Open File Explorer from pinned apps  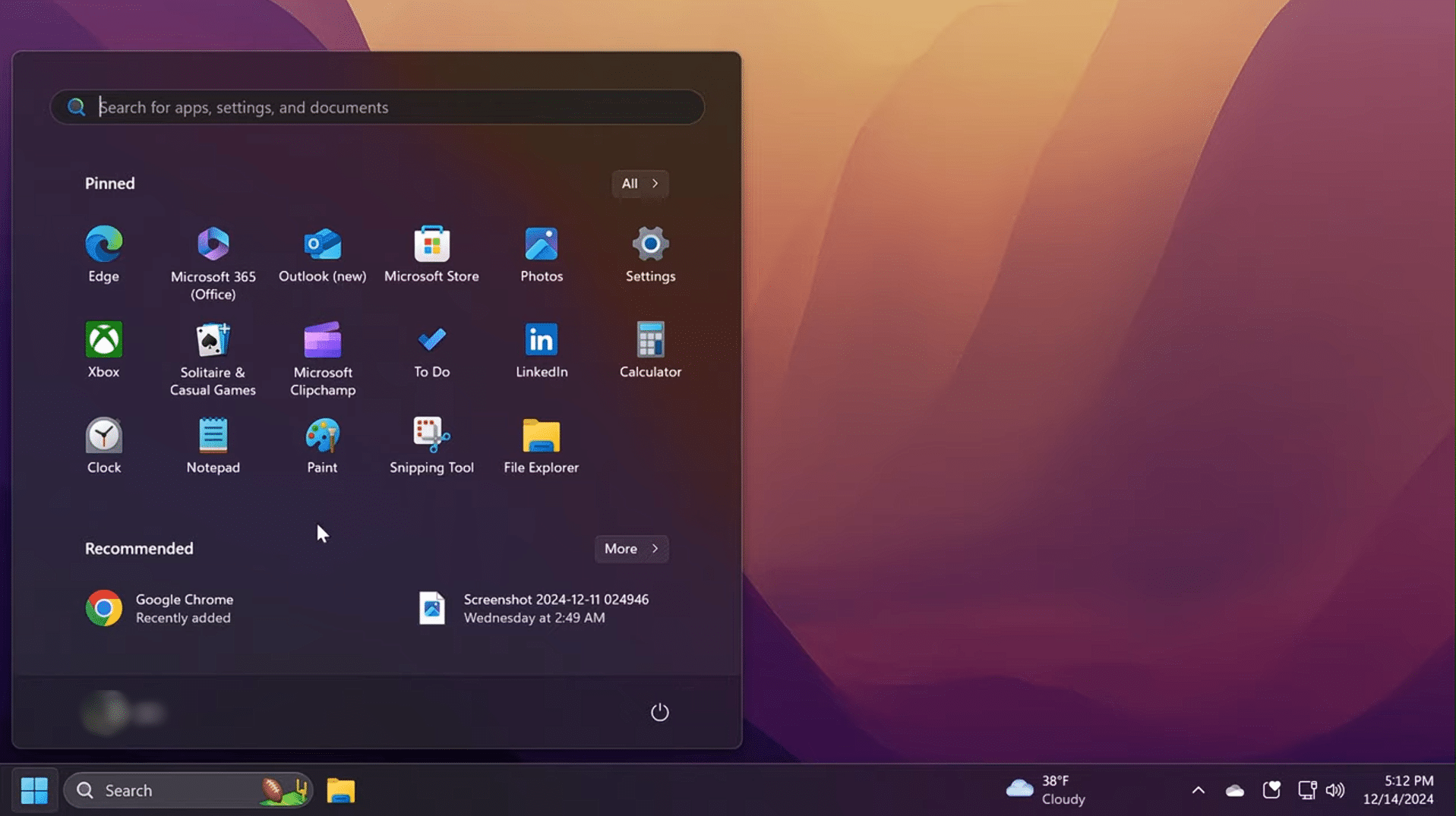click(541, 446)
